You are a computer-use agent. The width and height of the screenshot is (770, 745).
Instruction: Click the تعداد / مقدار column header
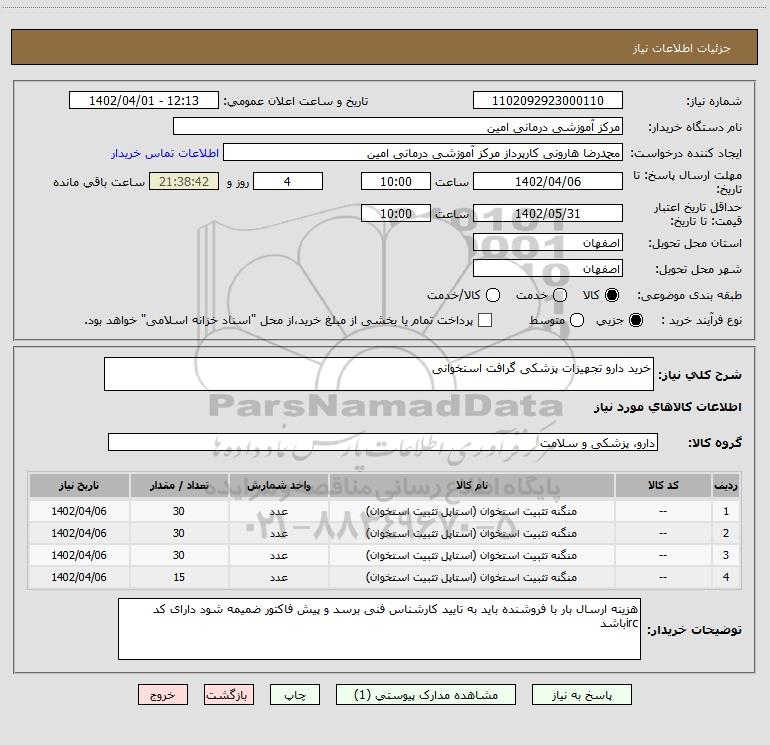pos(179,485)
